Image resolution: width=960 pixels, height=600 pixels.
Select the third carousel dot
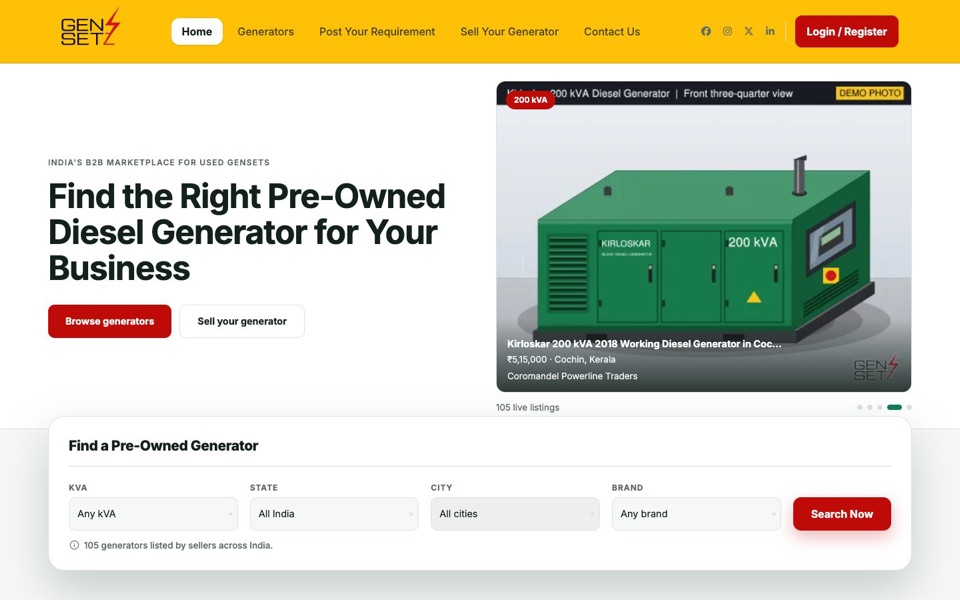pyautogui.click(x=880, y=407)
